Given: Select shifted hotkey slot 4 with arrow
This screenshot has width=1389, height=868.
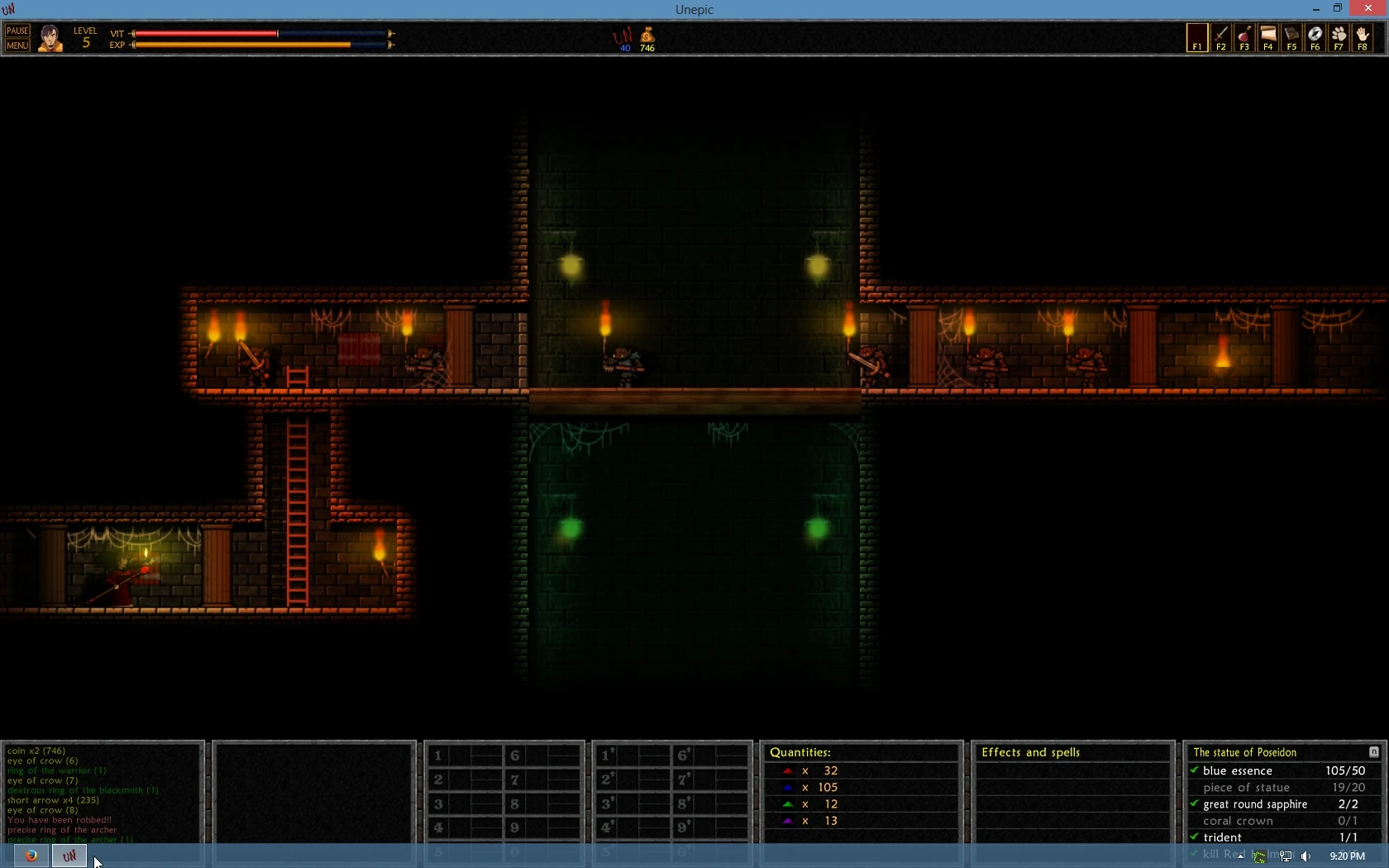Looking at the screenshot, I should pos(632,827).
